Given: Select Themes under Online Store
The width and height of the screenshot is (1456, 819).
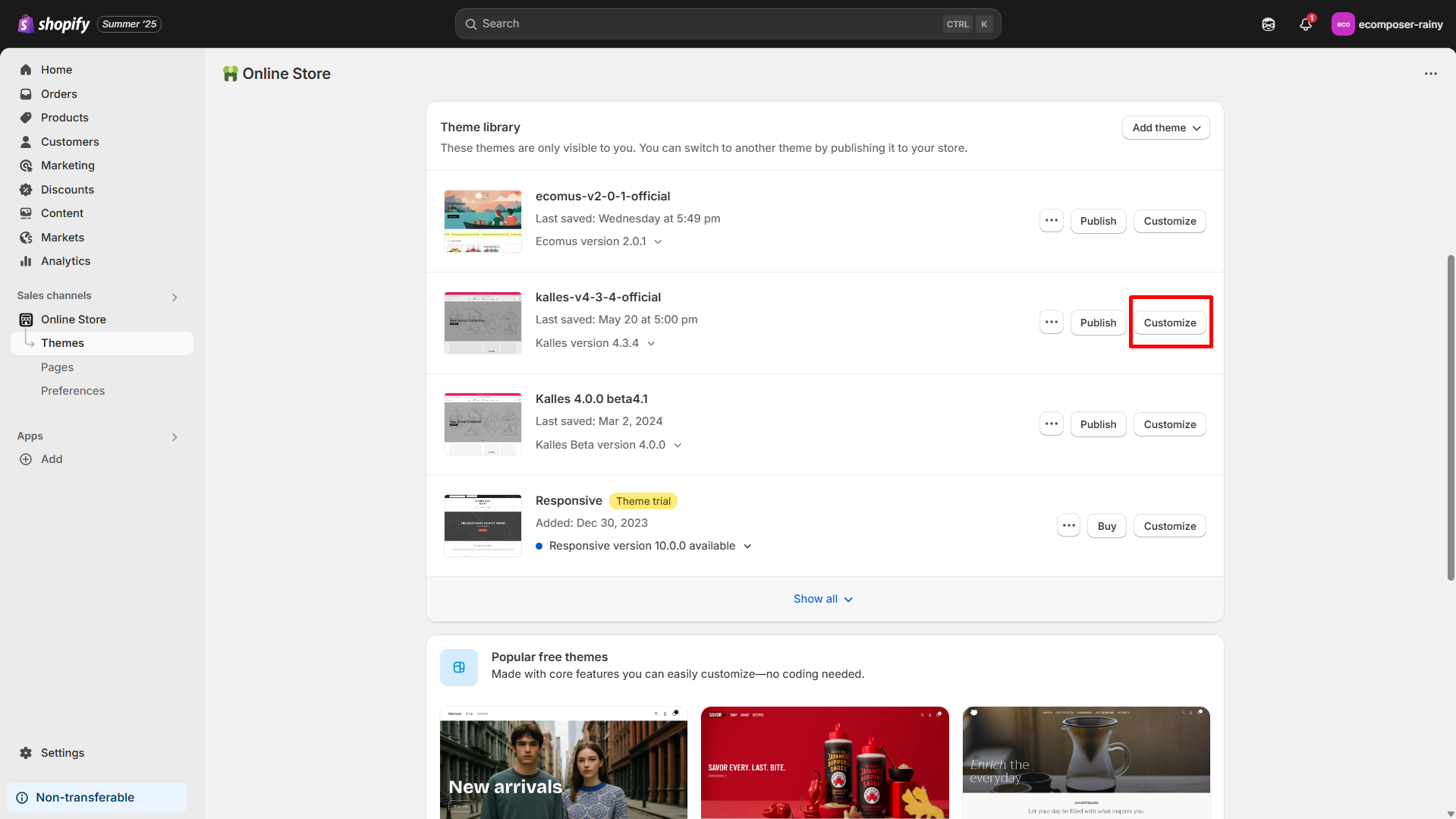Looking at the screenshot, I should coord(63,342).
